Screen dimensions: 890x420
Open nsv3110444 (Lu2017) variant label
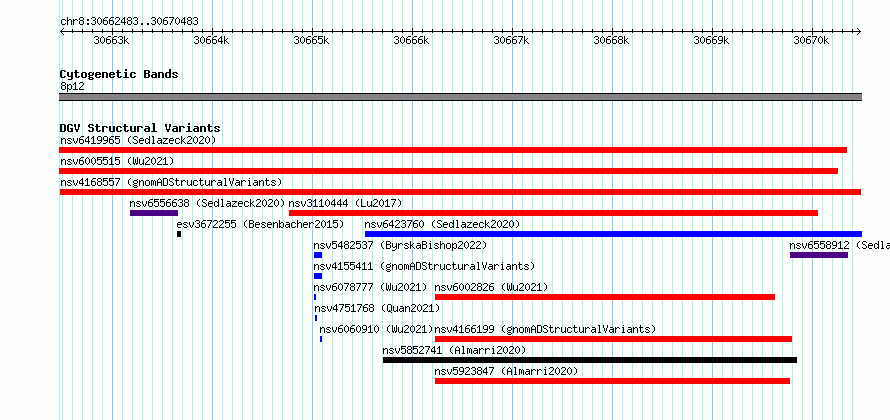click(x=346, y=203)
